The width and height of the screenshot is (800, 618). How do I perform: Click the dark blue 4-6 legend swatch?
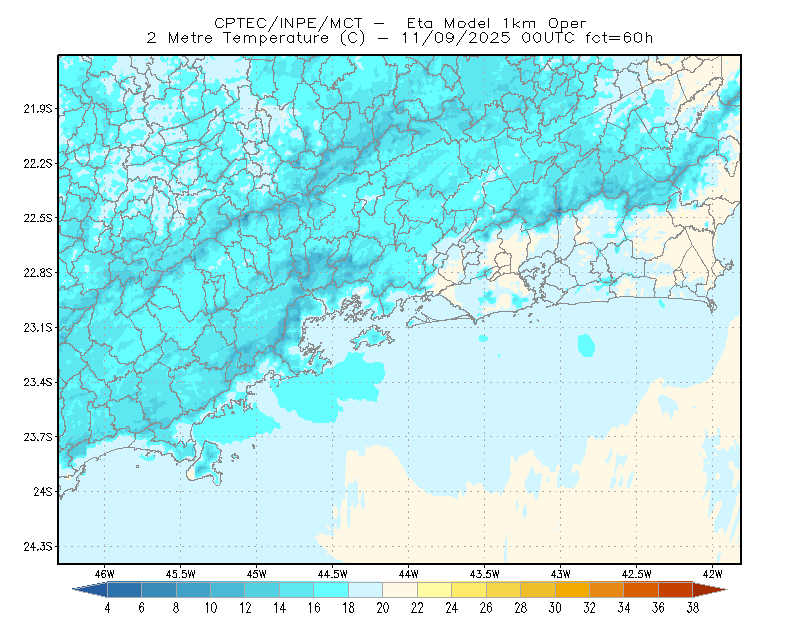(124, 590)
